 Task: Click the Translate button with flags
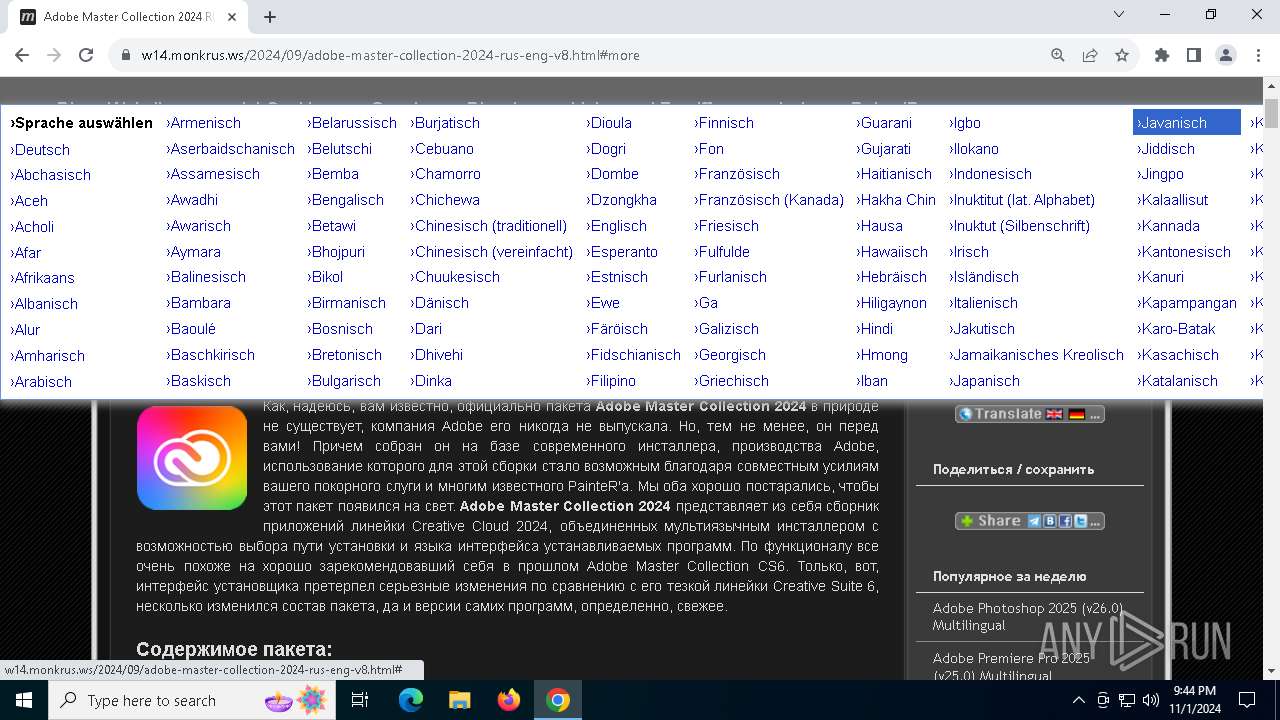point(1030,414)
